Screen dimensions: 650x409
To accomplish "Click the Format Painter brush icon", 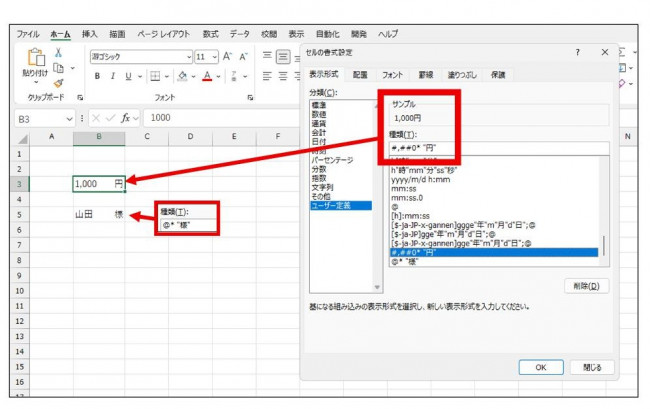I will tap(58, 84).
